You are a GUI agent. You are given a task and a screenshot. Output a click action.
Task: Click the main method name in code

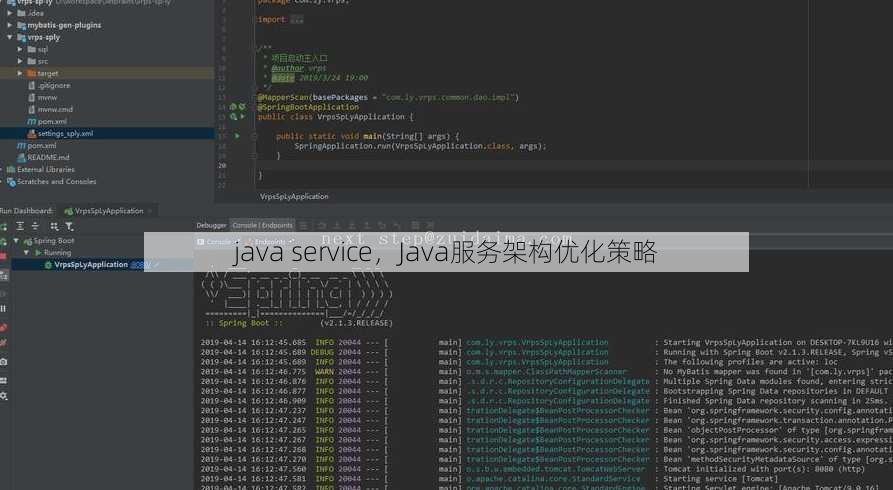coord(372,136)
